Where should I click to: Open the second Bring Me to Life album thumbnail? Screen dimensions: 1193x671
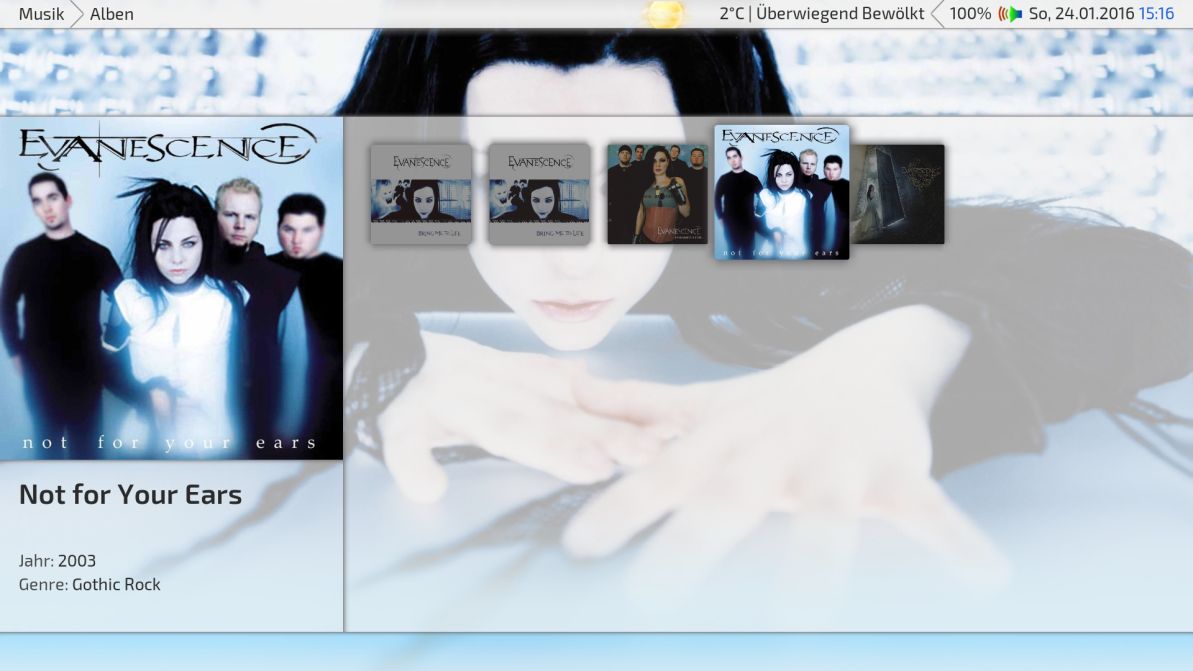click(539, 195)
